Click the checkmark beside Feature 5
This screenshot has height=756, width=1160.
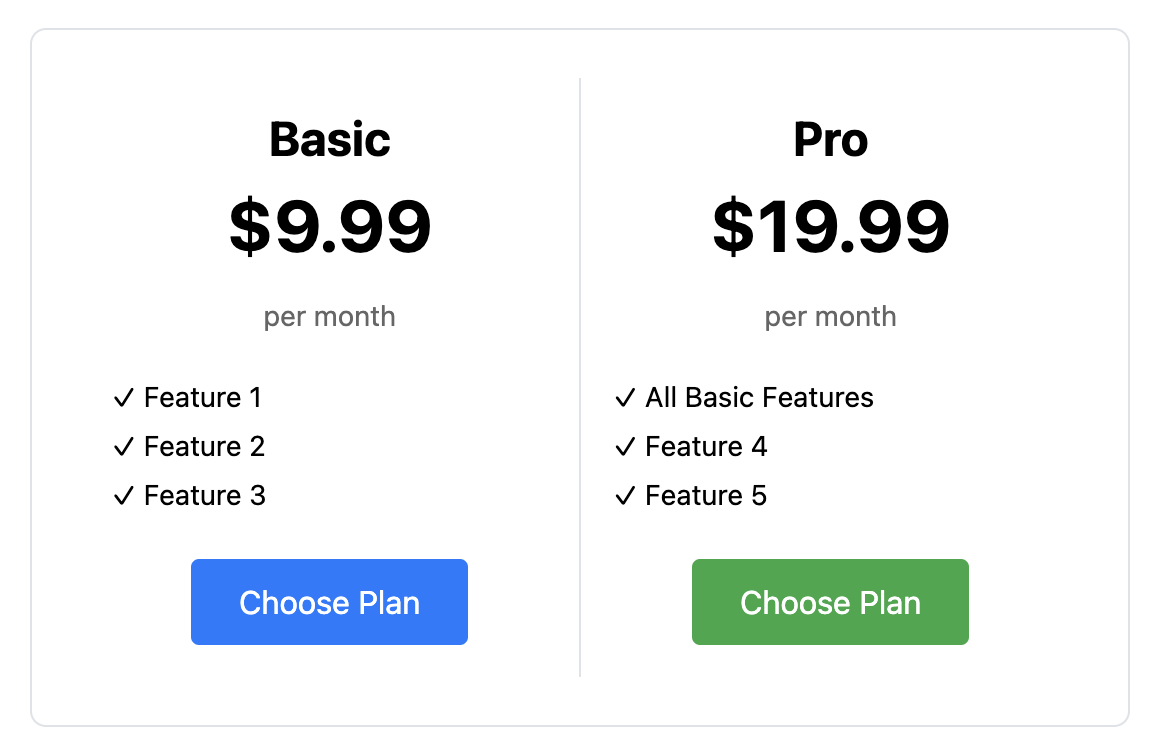click(624, 495)
